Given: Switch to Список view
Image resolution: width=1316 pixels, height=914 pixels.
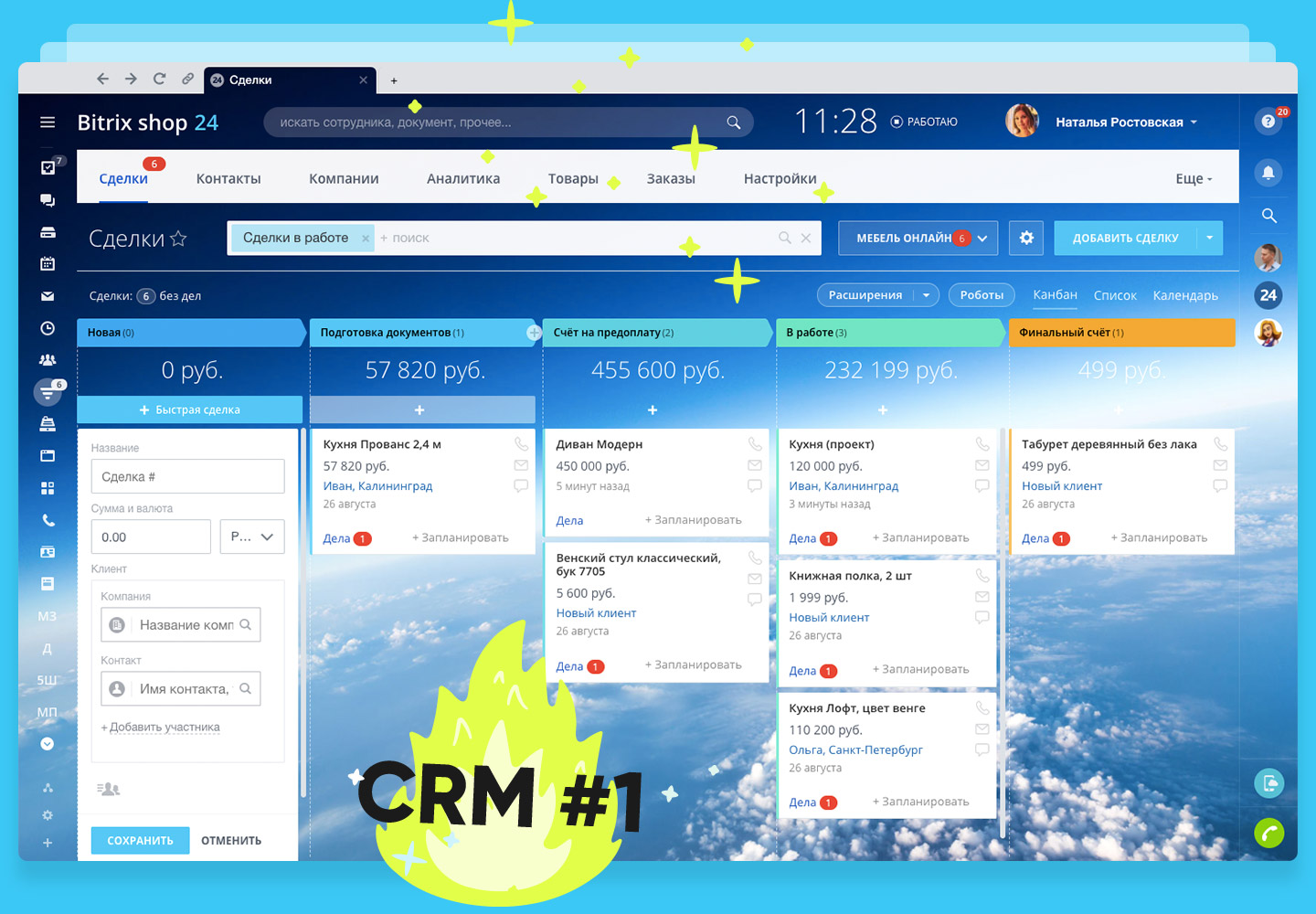Looking at the screenshot, I should click(x=1115, y=295).
